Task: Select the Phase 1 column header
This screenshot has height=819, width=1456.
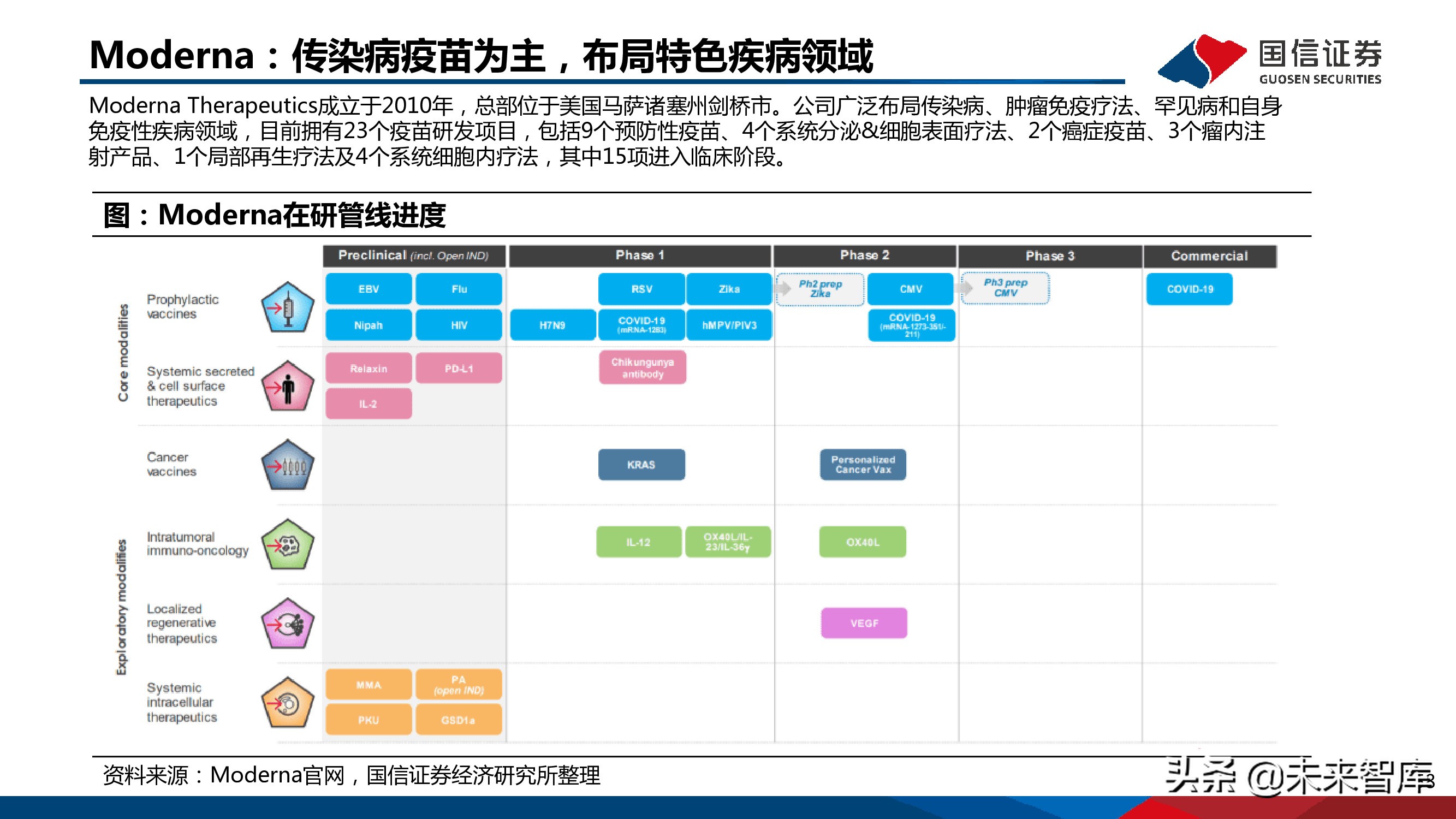Action: click(x=640, y=256)
